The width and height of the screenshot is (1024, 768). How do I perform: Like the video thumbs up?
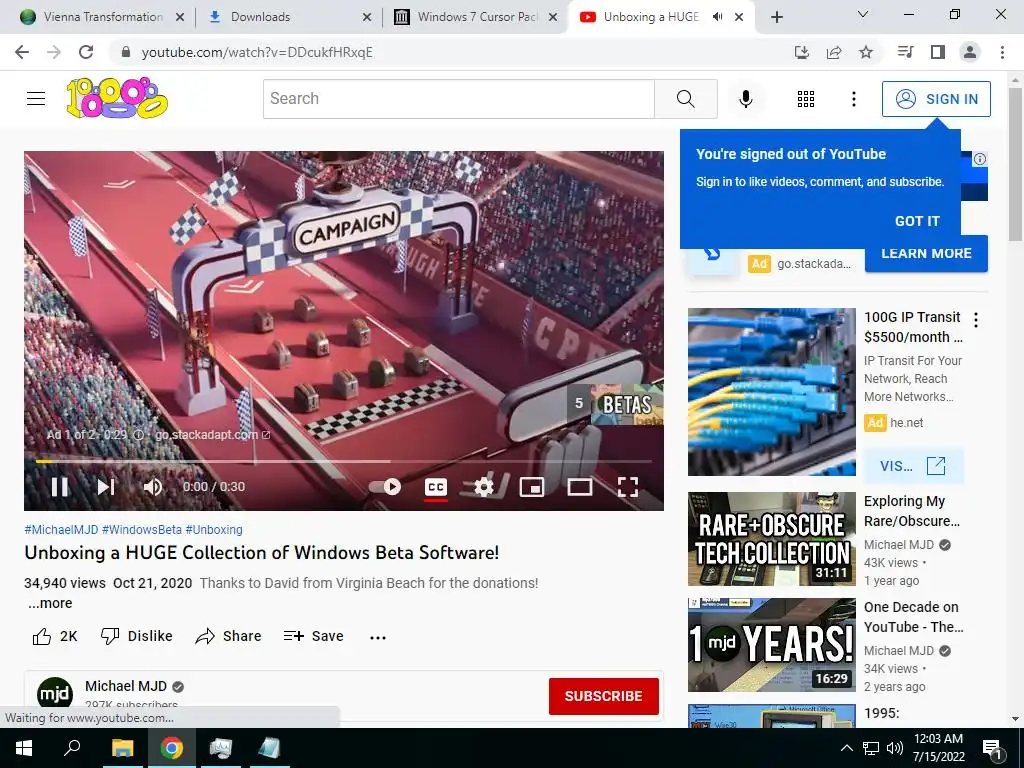click(55, 636)
